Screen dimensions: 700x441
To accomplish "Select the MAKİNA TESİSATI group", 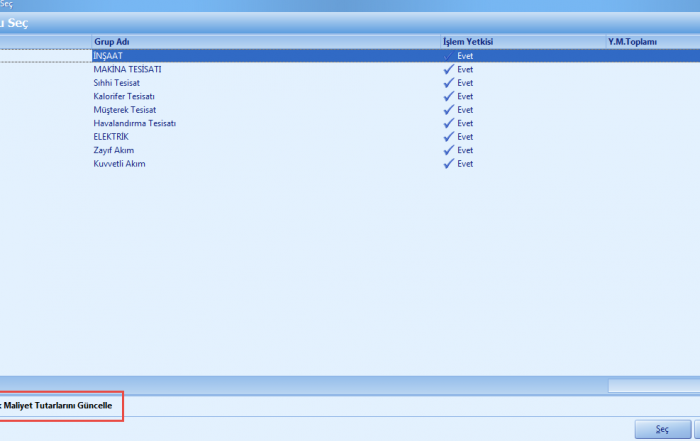I will [127, 70].
